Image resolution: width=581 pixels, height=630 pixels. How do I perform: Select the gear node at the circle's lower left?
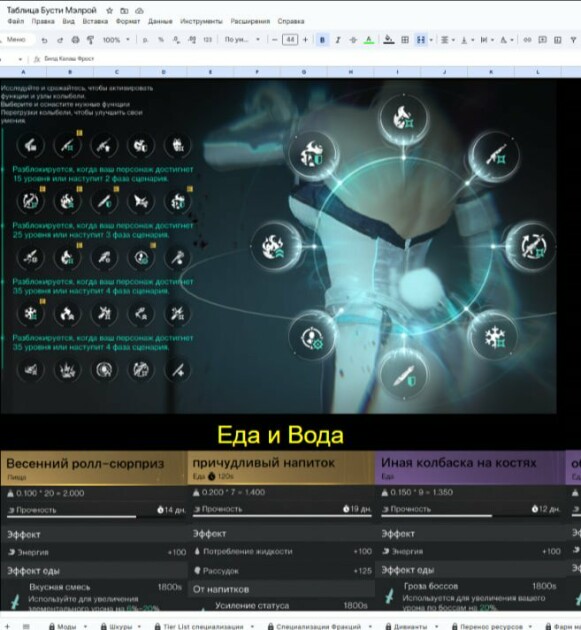click(312, 338)
